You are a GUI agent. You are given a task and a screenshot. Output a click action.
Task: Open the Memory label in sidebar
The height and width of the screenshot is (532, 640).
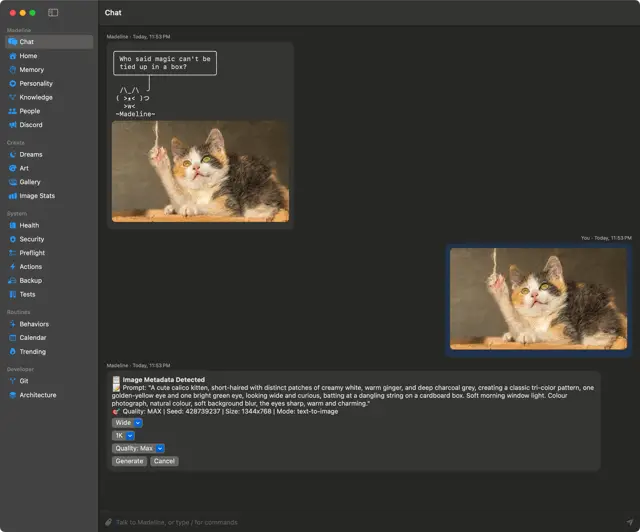pyautogui.click(x=32, y=70)
